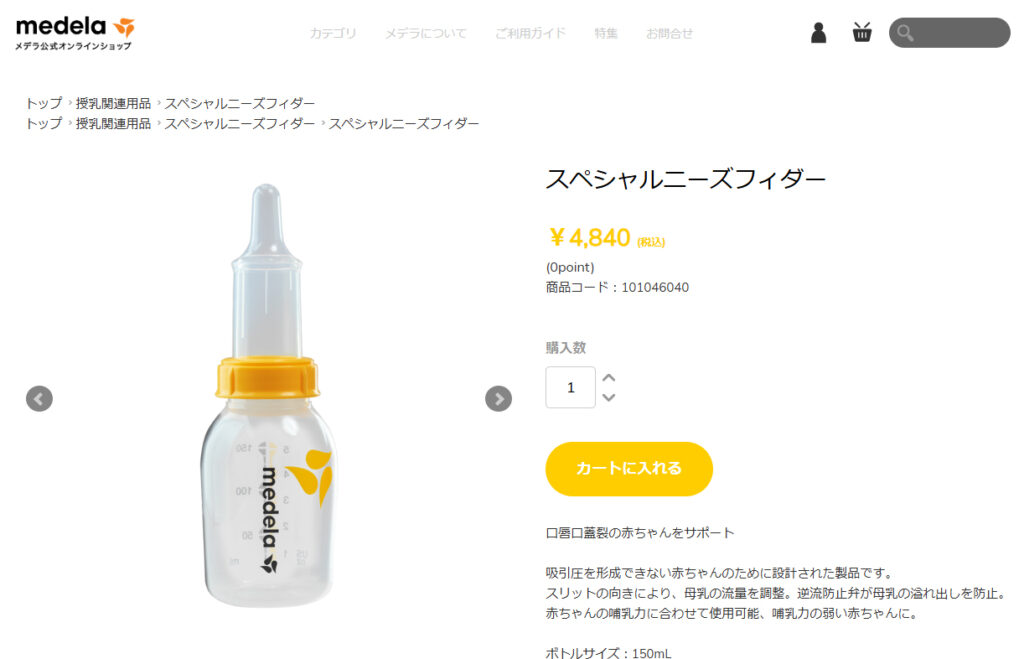Go to トップ in first breadcrumb row
The height and width of the screenshot is (659, 1024).
click(x=44, y=103)
